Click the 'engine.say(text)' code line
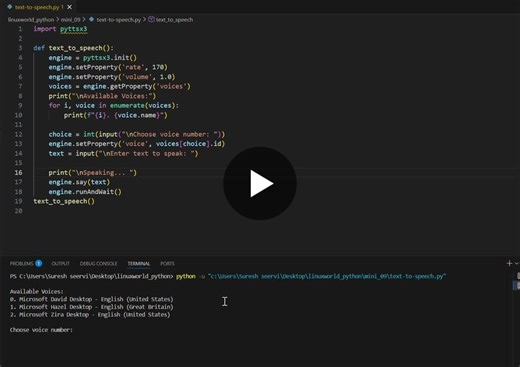The height and width of the screenshot is (367, 520). pyautogui.click(x=79, y=182)
